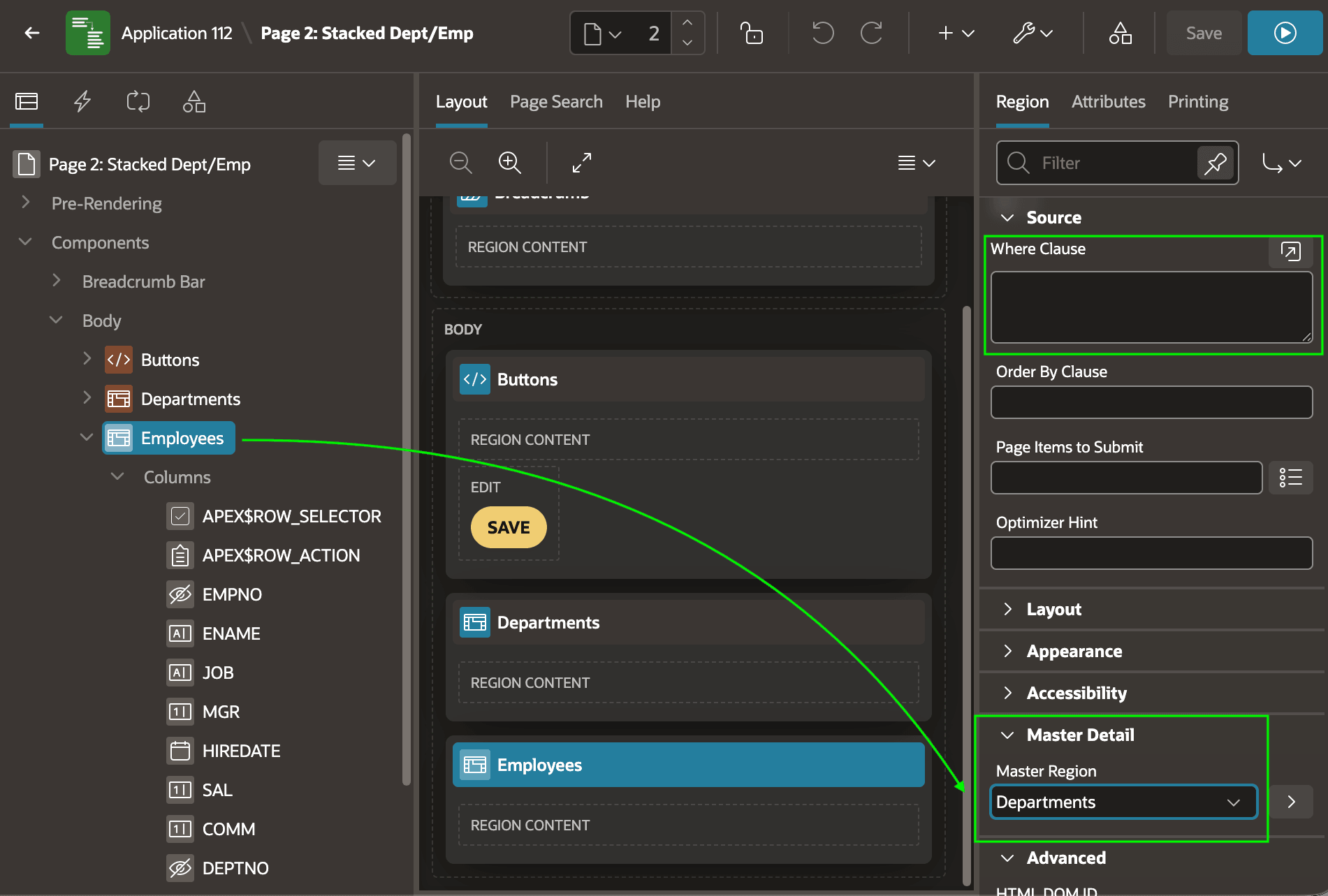This screenshot has width=1328, height=896.
Task: Open the Master Region Departments dropdown
Action: (x=1123, y=802)
